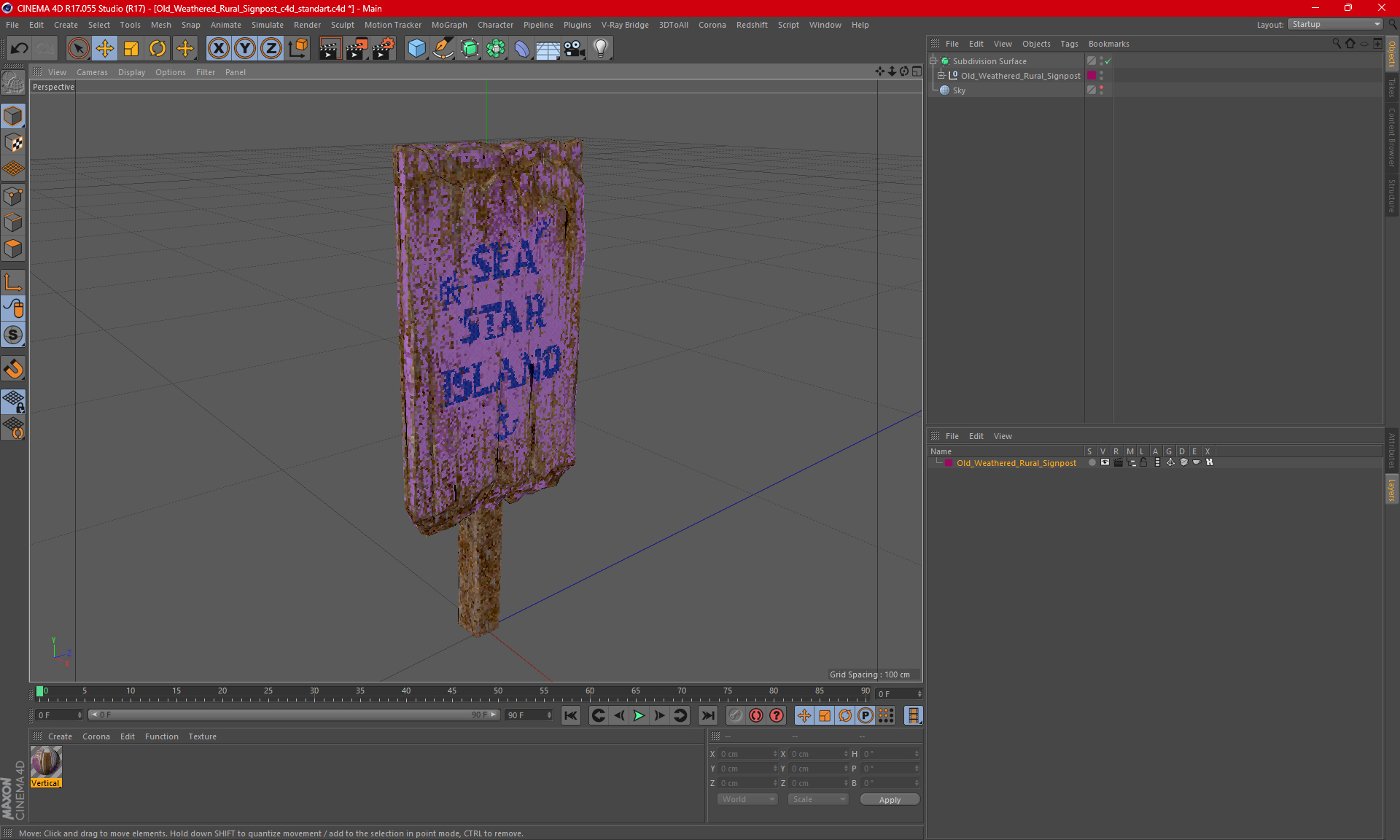Switch to Texture mode
This screenshot has width=1400, height=840.
tap(13, 143)
